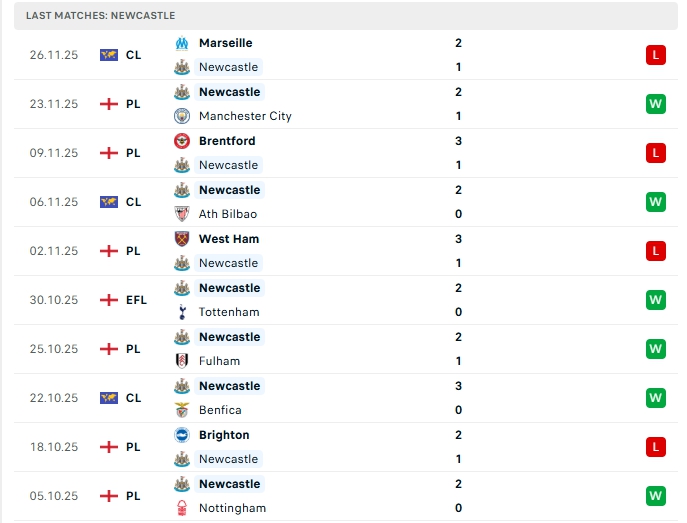The height and width of the screenshot is (523, 687).
Task: Click England flag icon for 23.11.25 match
Action: (109, 104)
